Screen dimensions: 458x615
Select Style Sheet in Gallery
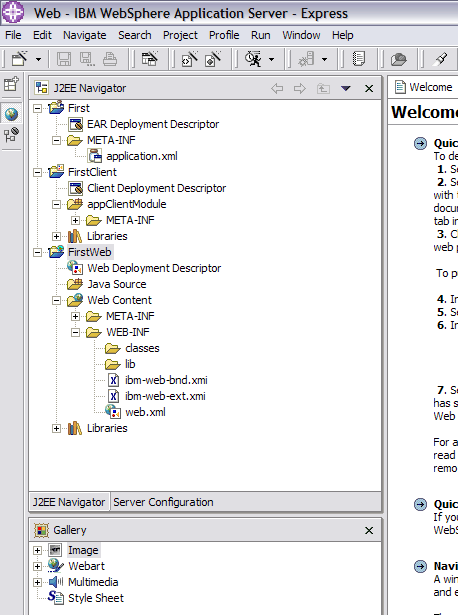[96, 598]
